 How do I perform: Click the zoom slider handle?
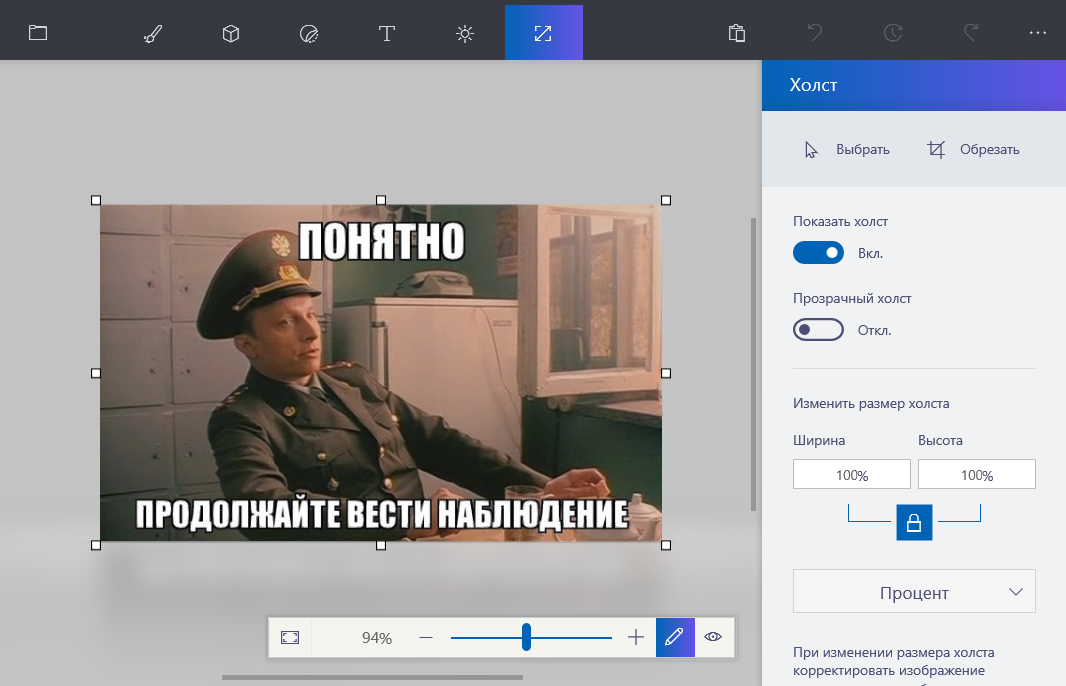pos(526,638)
